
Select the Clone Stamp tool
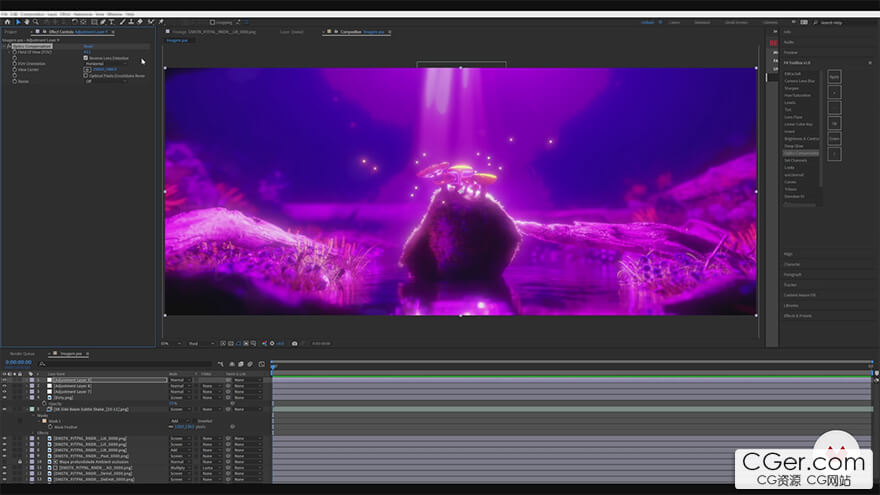pos(131,22)
